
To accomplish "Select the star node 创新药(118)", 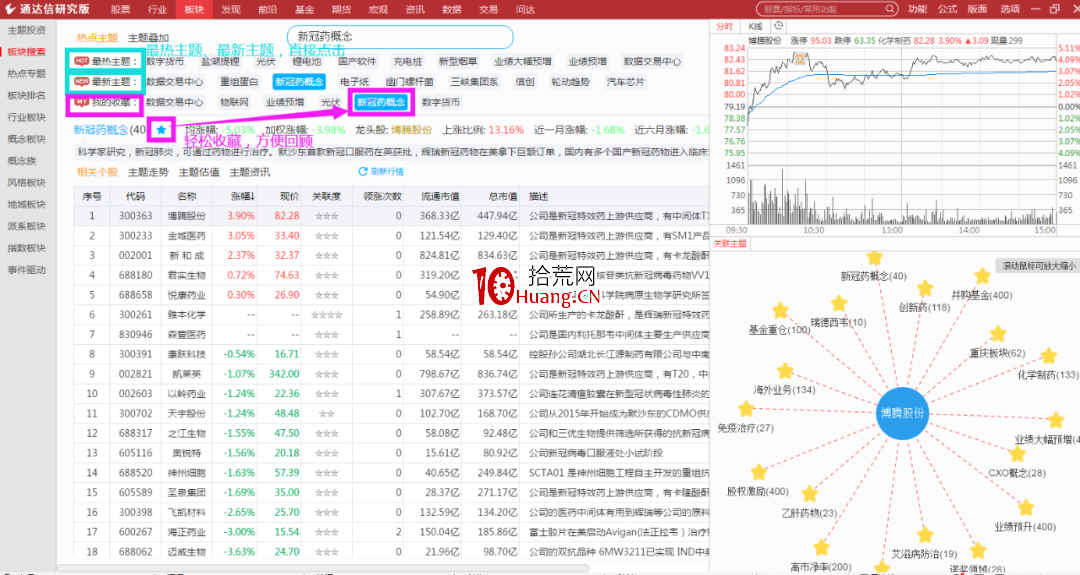I will pyautogui.click(x=925, y=289).
